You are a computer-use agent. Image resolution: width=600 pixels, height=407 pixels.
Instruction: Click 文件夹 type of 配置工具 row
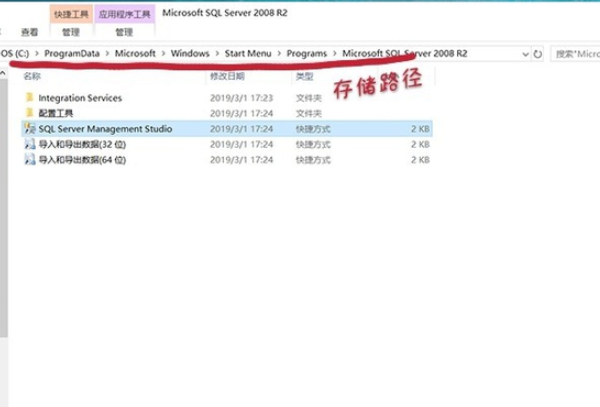(x=308, y=113)
